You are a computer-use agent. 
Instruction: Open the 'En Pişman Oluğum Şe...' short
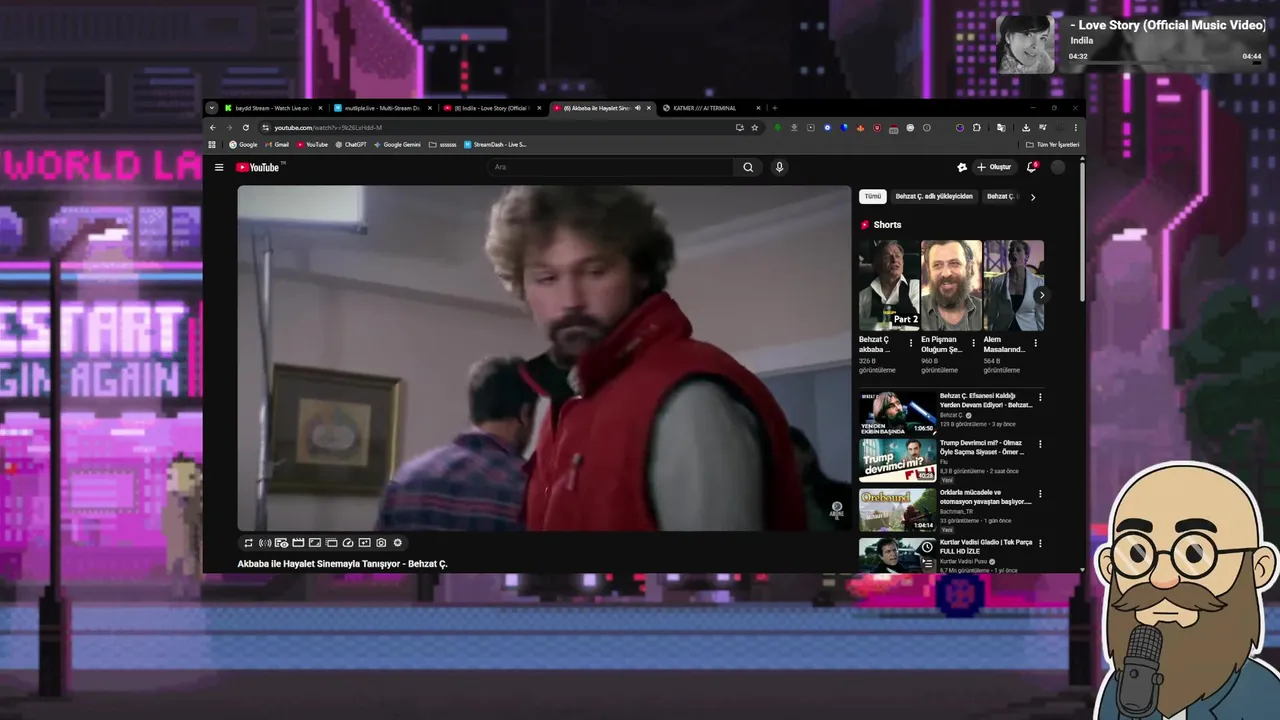click(951, 285)
